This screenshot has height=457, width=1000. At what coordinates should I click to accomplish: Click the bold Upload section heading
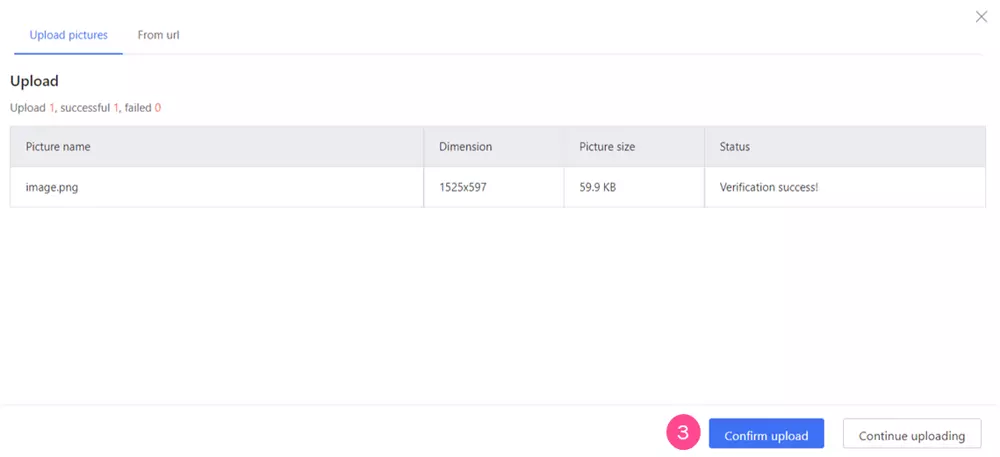point(34,81)
